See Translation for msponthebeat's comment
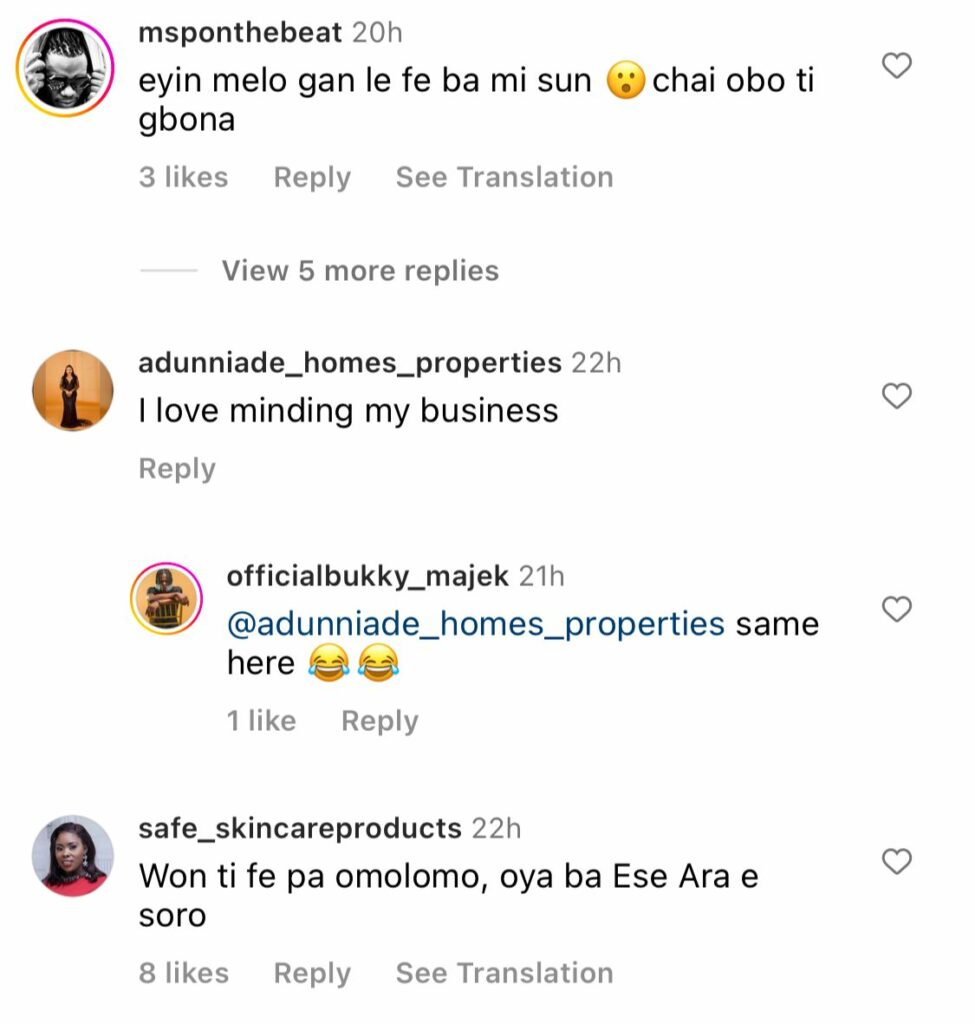The image size is (975, 1024). tap(505, 177)
